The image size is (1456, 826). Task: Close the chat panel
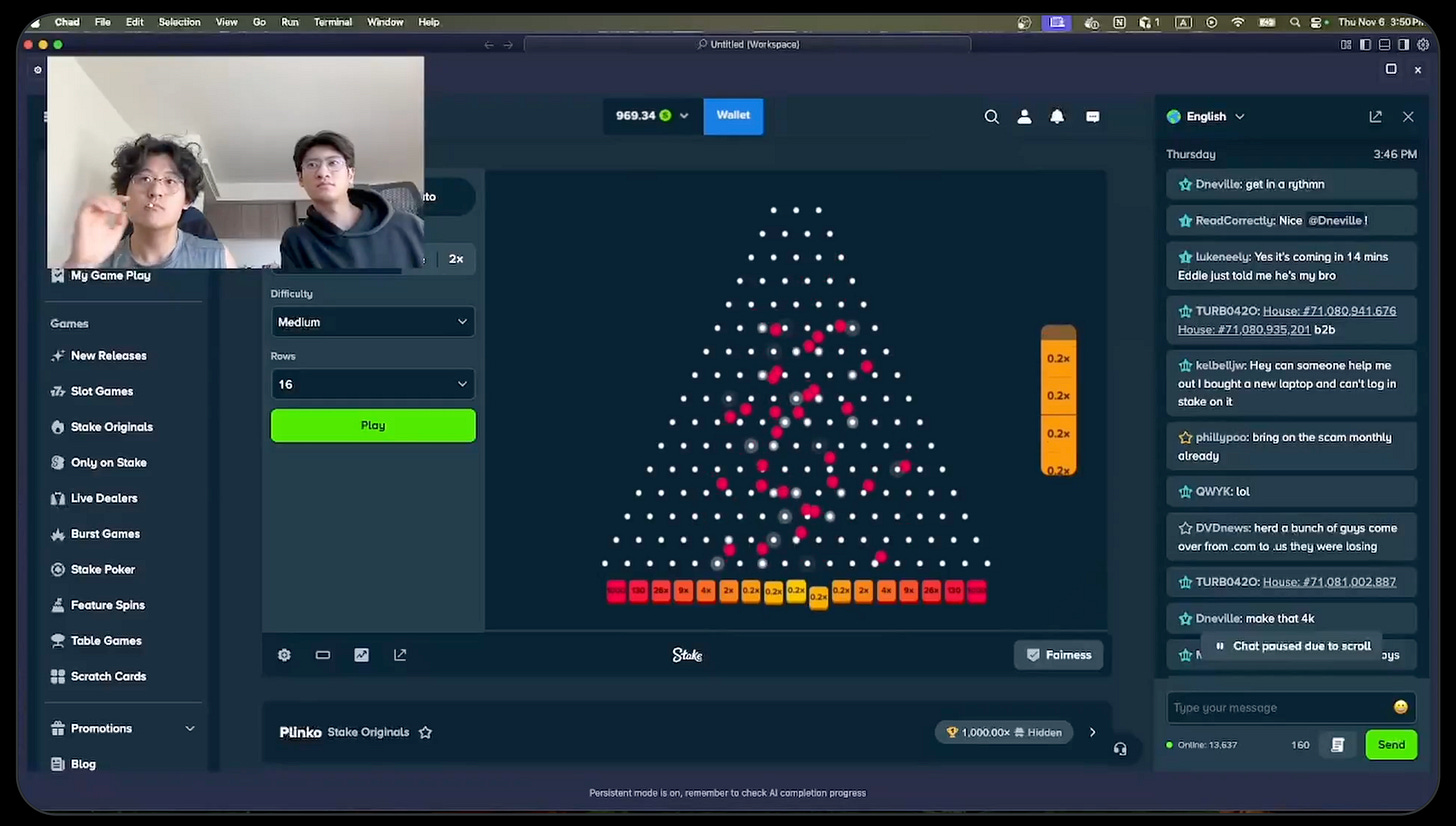point(1408,117)
